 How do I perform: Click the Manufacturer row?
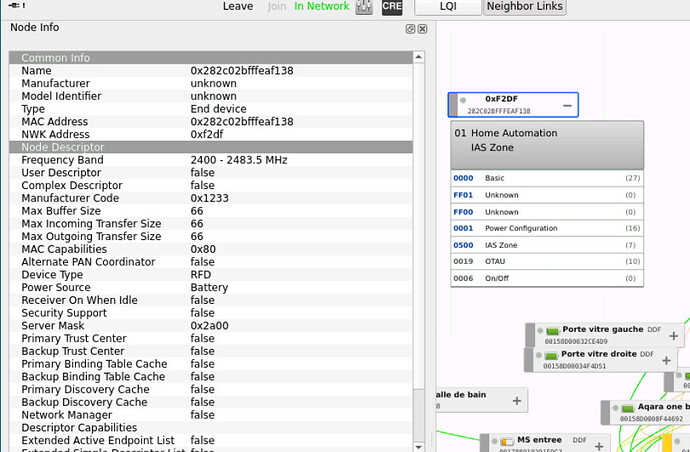[x=211, y=84]
